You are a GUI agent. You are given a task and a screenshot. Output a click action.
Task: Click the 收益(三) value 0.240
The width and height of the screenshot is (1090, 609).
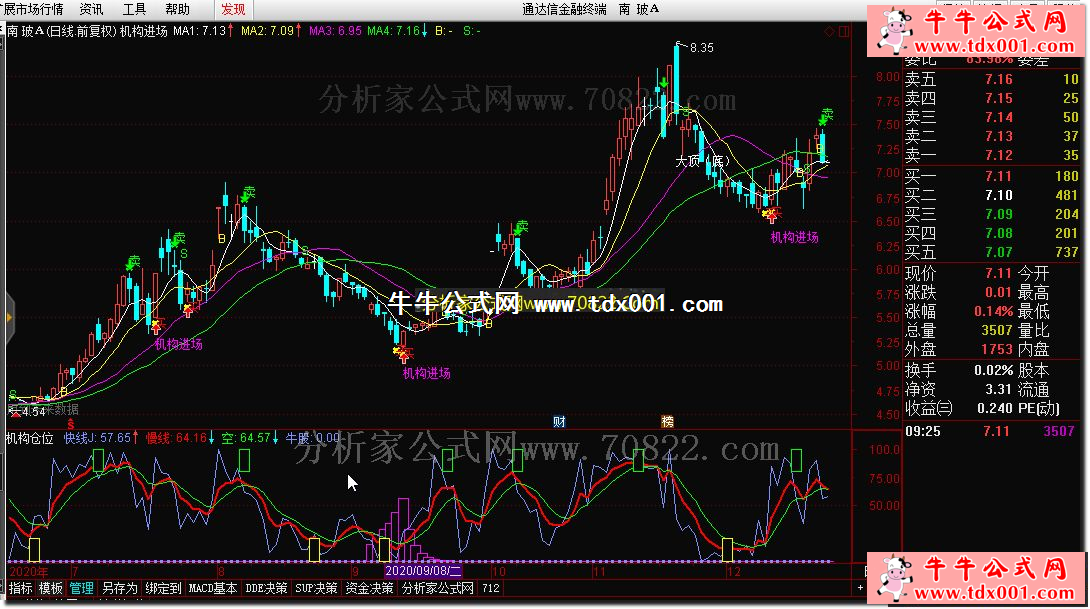coord(995,408)
